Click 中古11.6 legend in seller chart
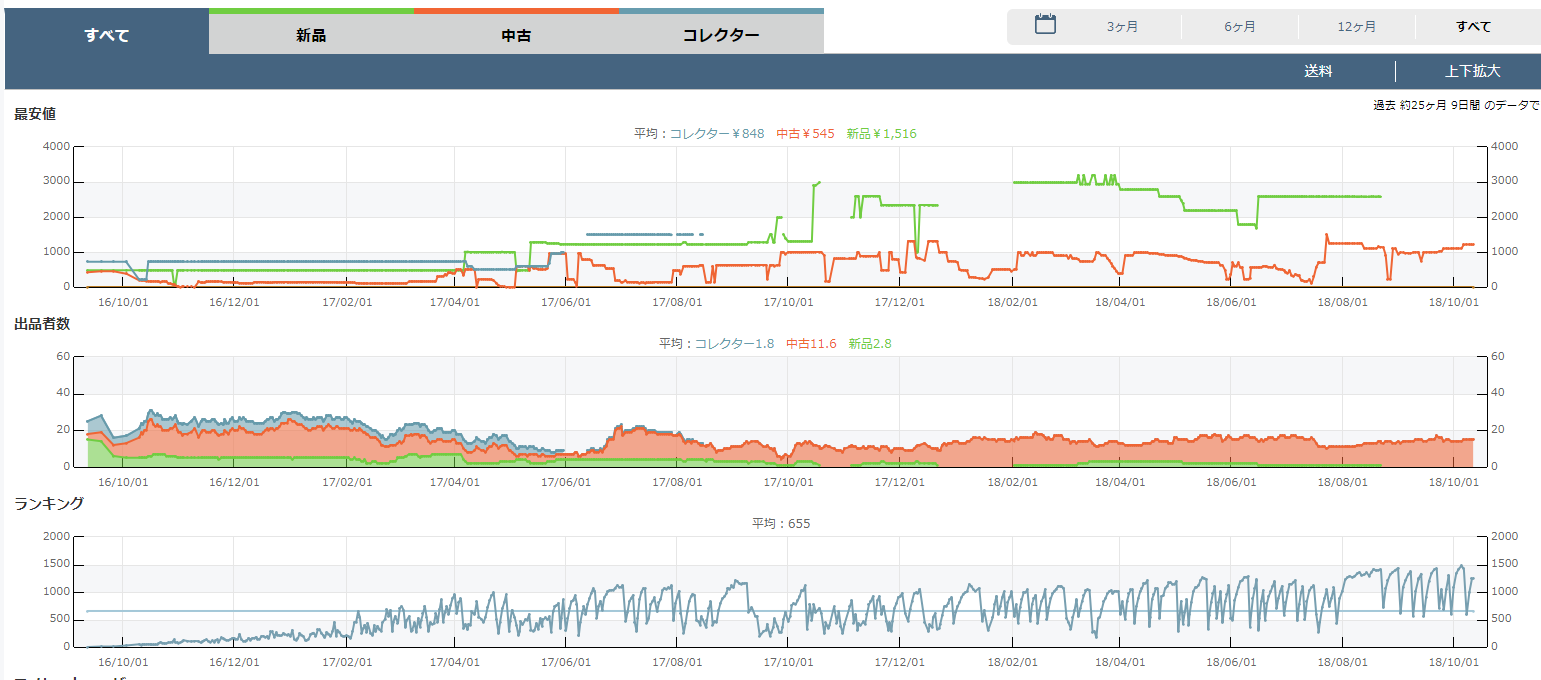Viewport: 1541px width, 680px height. pos(811,343)
